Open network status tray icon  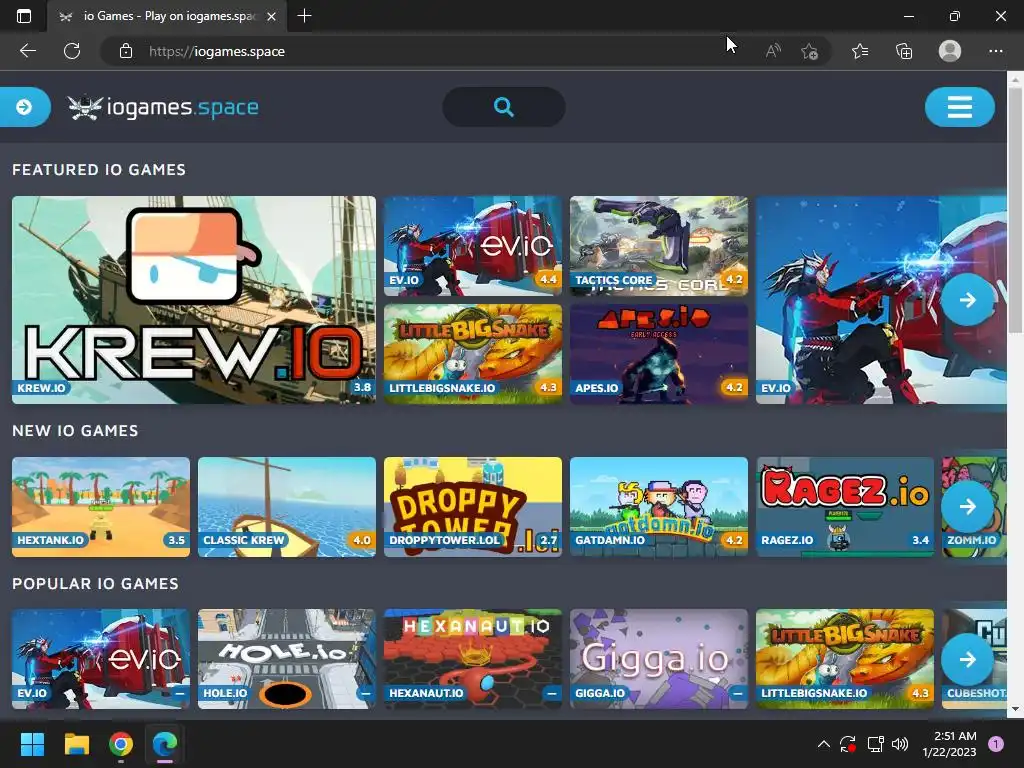click(875, 744)
